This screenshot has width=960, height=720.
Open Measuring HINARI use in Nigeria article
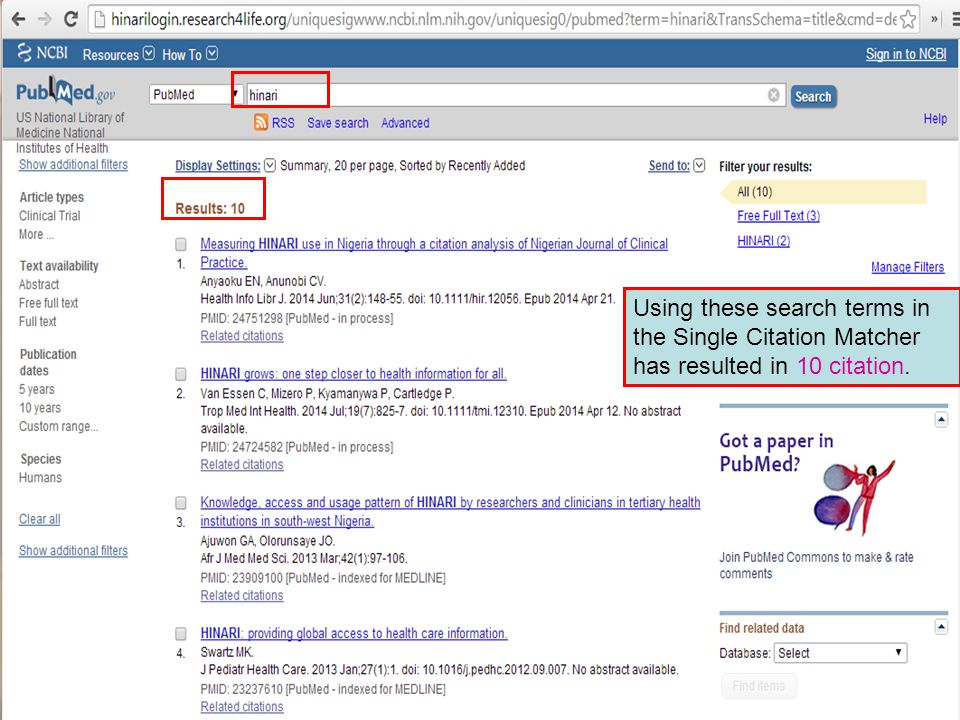434,253
